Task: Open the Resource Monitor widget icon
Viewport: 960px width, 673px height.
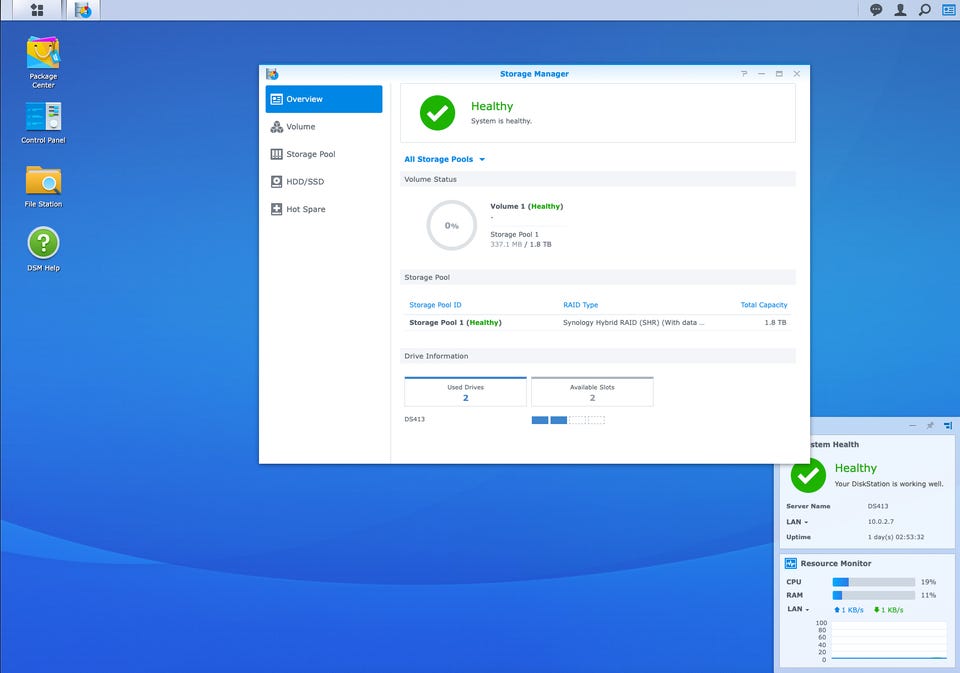Action: (791, 563)
